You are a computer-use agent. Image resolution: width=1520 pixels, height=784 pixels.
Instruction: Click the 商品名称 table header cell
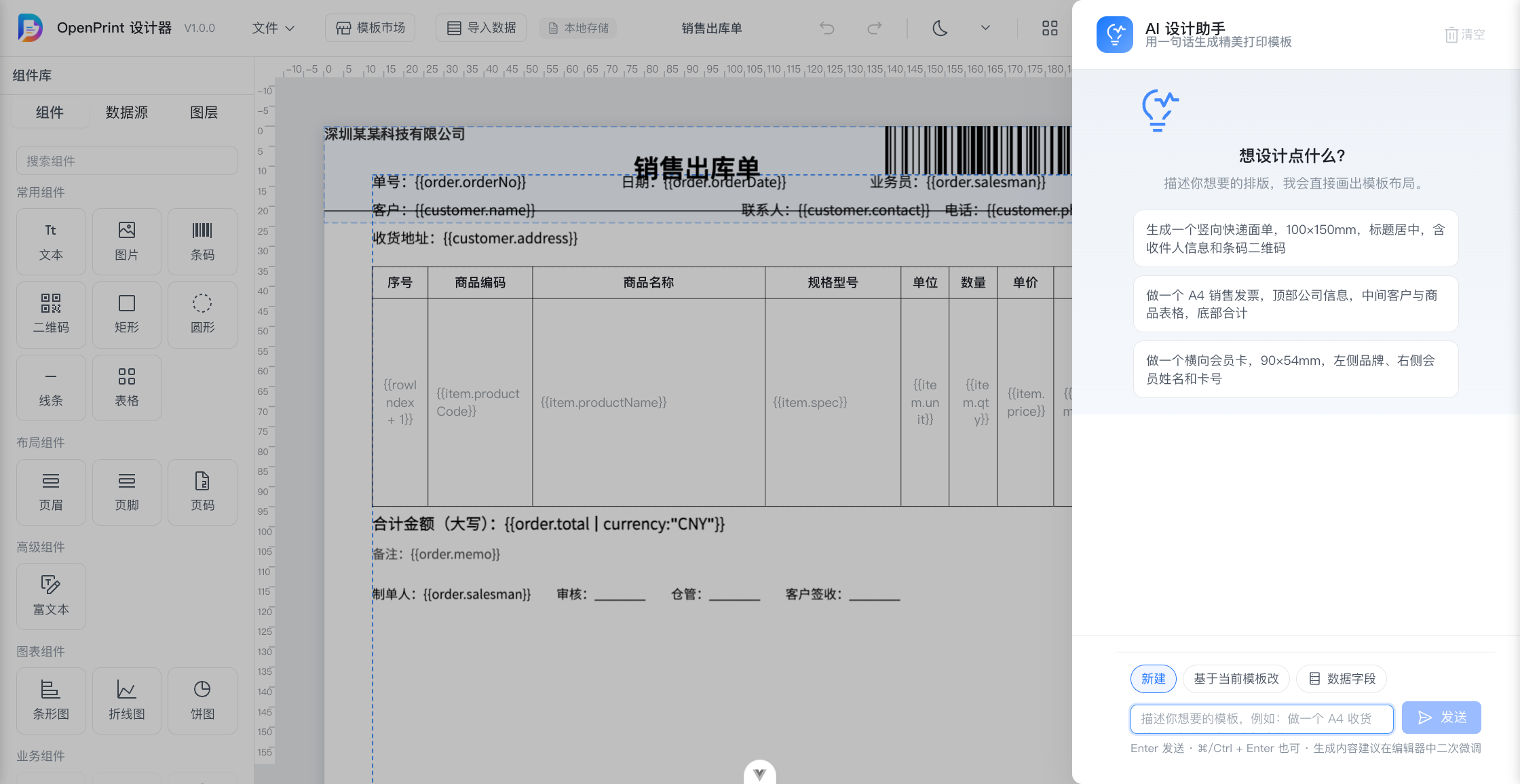coord(648,283)
